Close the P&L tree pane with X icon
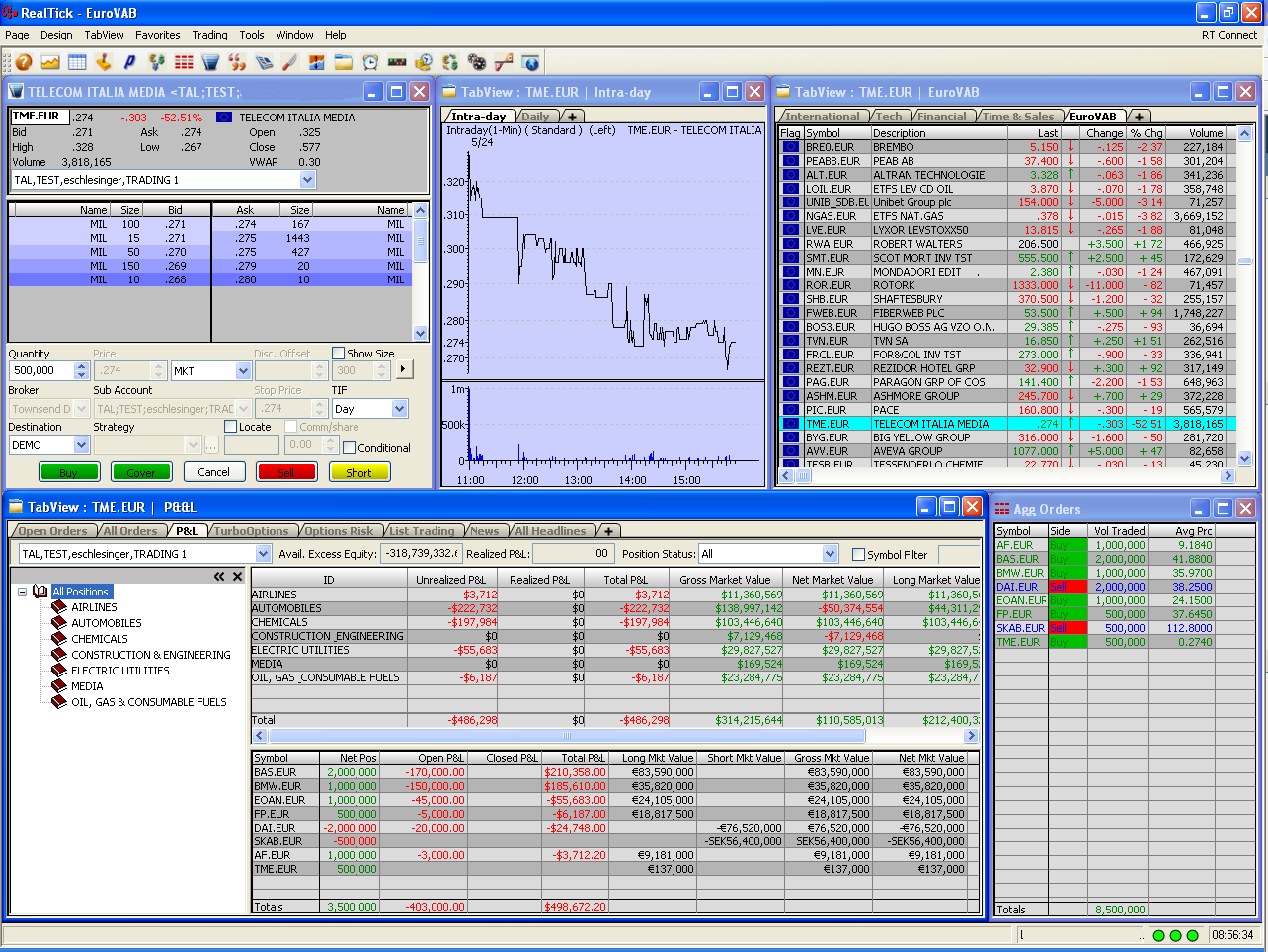1268x952 pixels. click(238, 576)
